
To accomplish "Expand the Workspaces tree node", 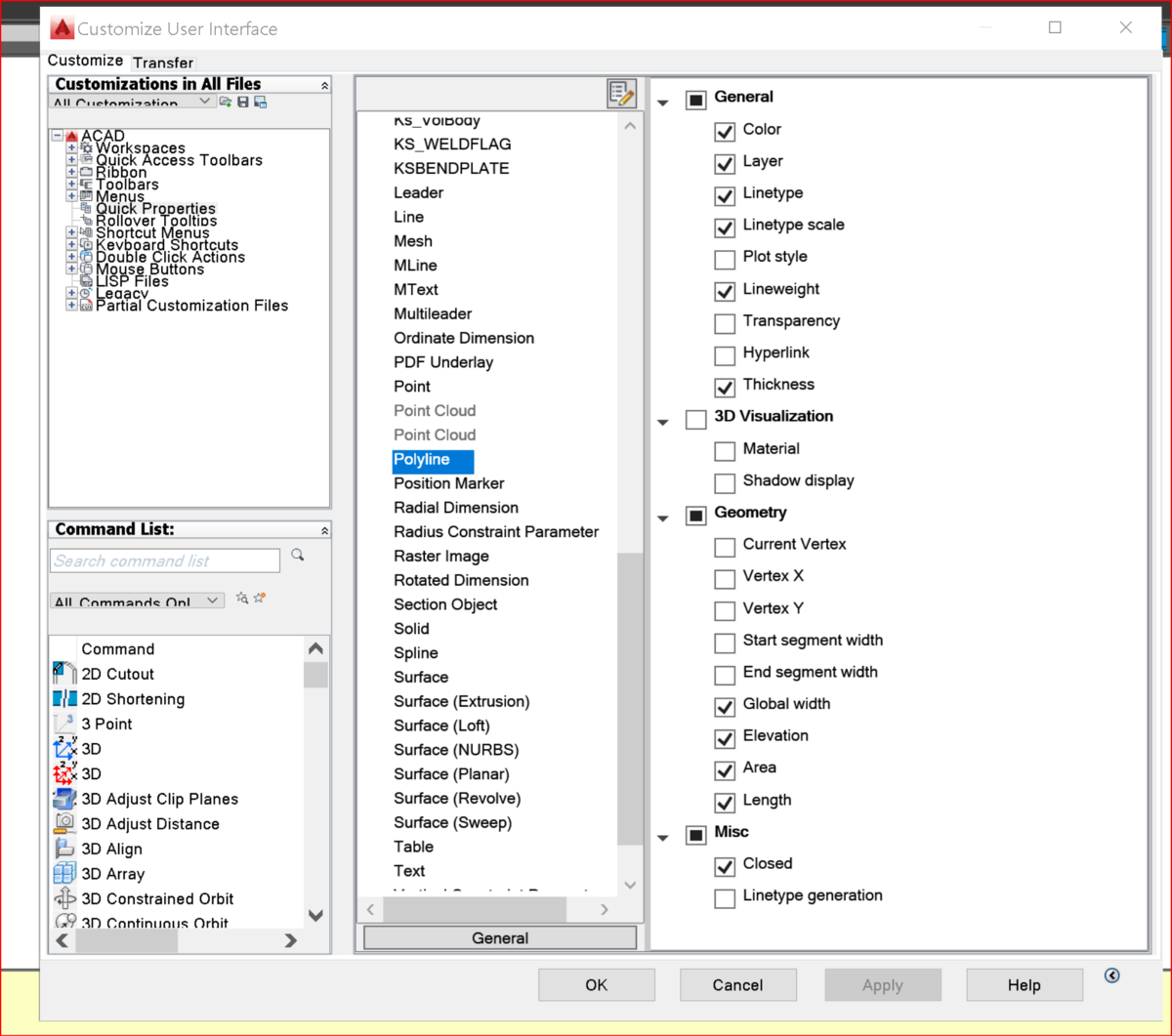I will [x=72, y=148].
